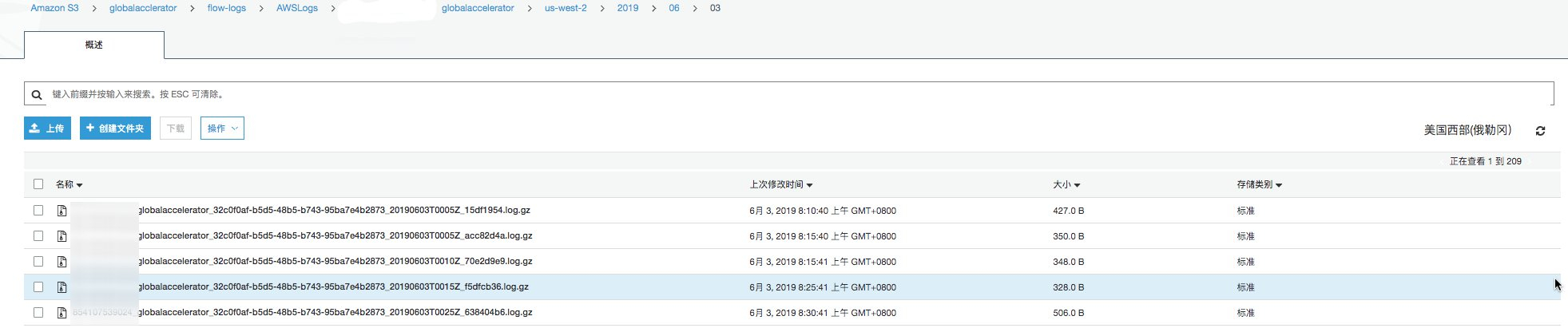
Task: Click the 上传 upload button
Action: pyautogui.click(x=47, y=128)
